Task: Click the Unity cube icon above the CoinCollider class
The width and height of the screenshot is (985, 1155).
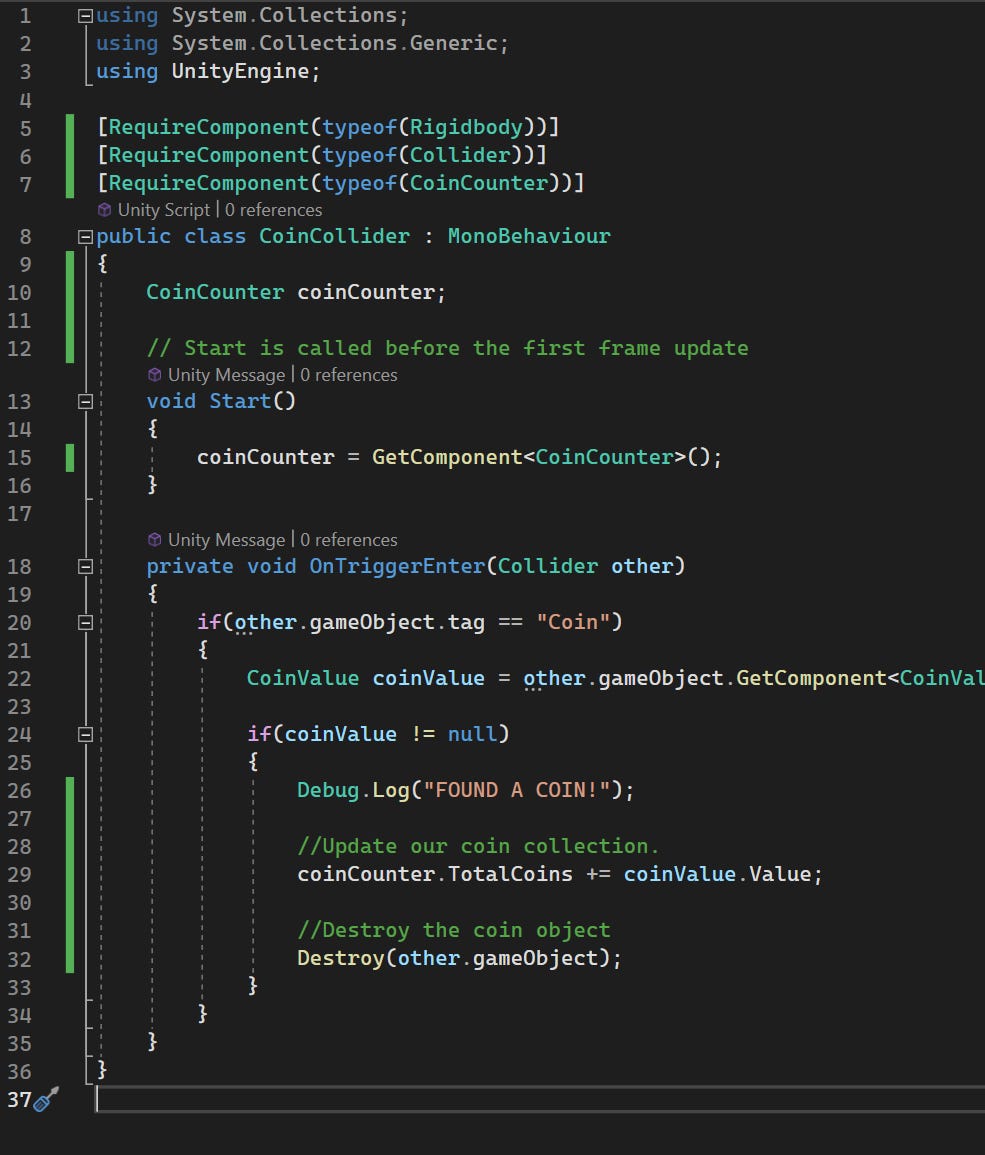Action: [104, 210]
